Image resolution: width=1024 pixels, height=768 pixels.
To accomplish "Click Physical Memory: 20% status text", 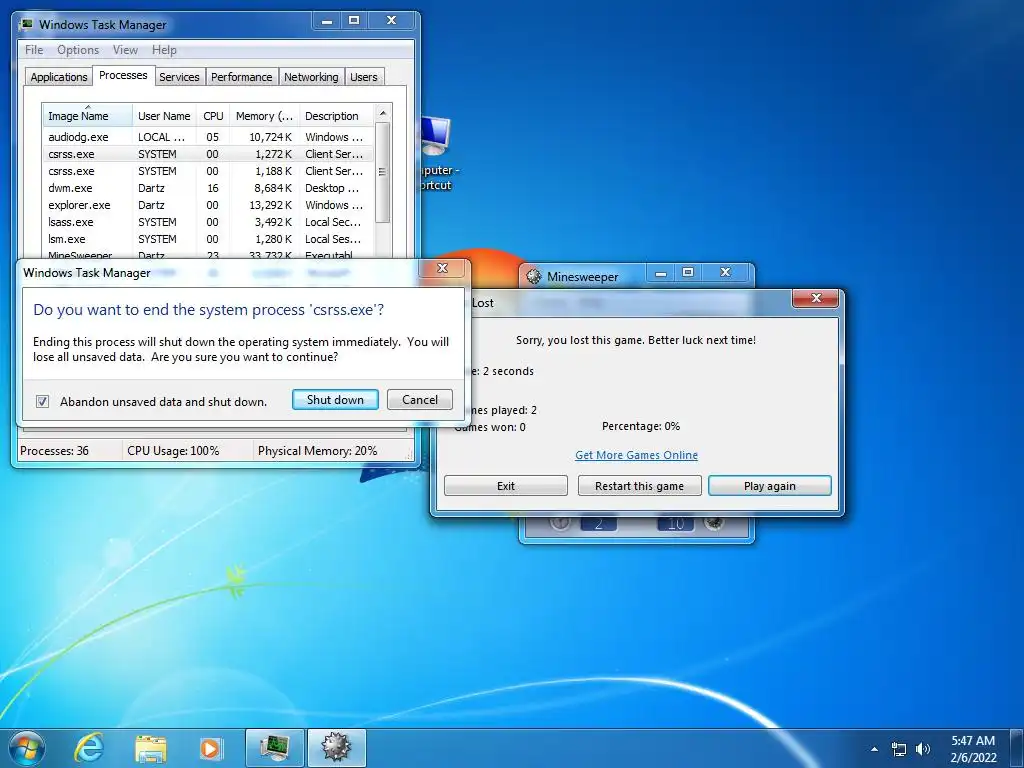I will coord(317,451).
